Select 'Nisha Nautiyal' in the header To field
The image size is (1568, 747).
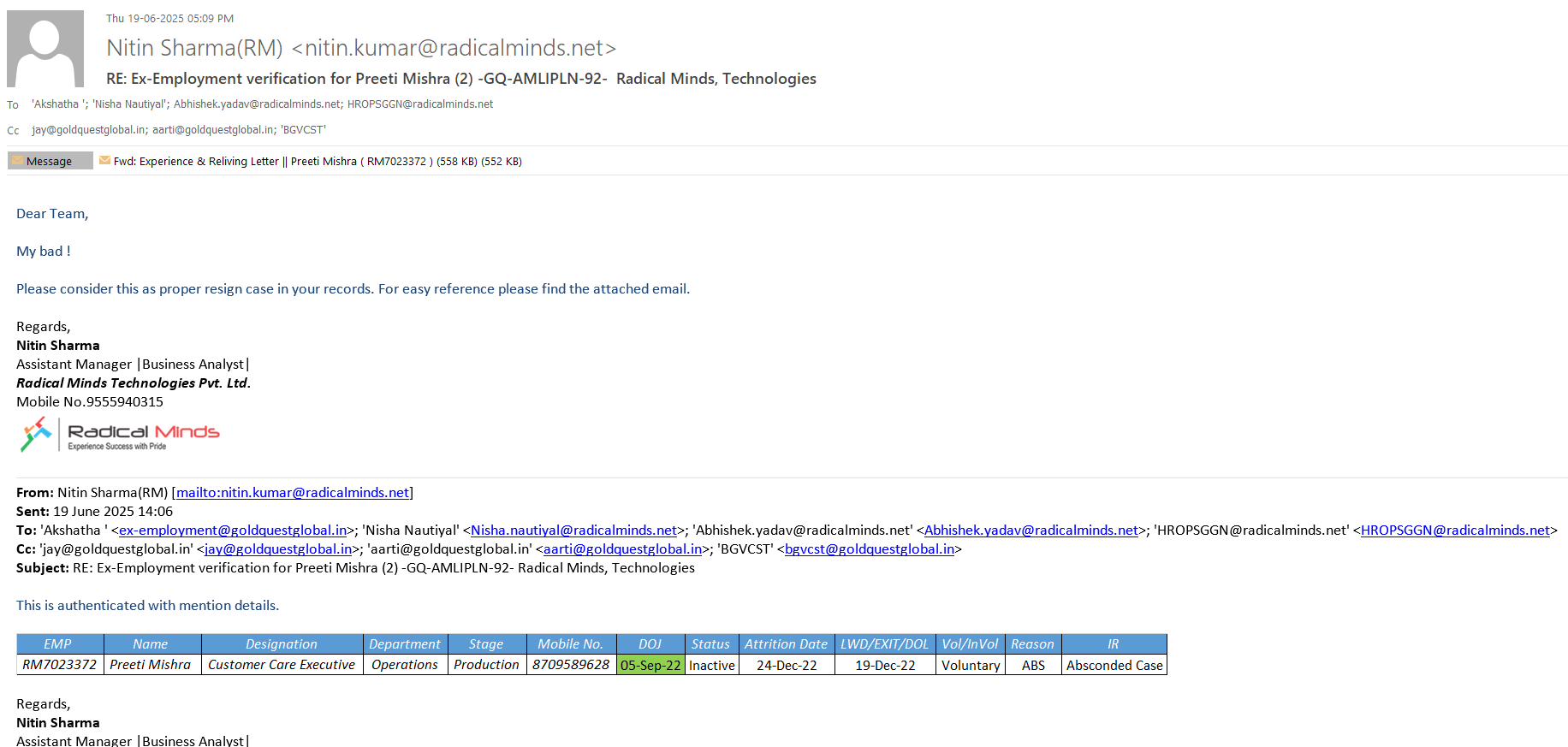[130, 104]
